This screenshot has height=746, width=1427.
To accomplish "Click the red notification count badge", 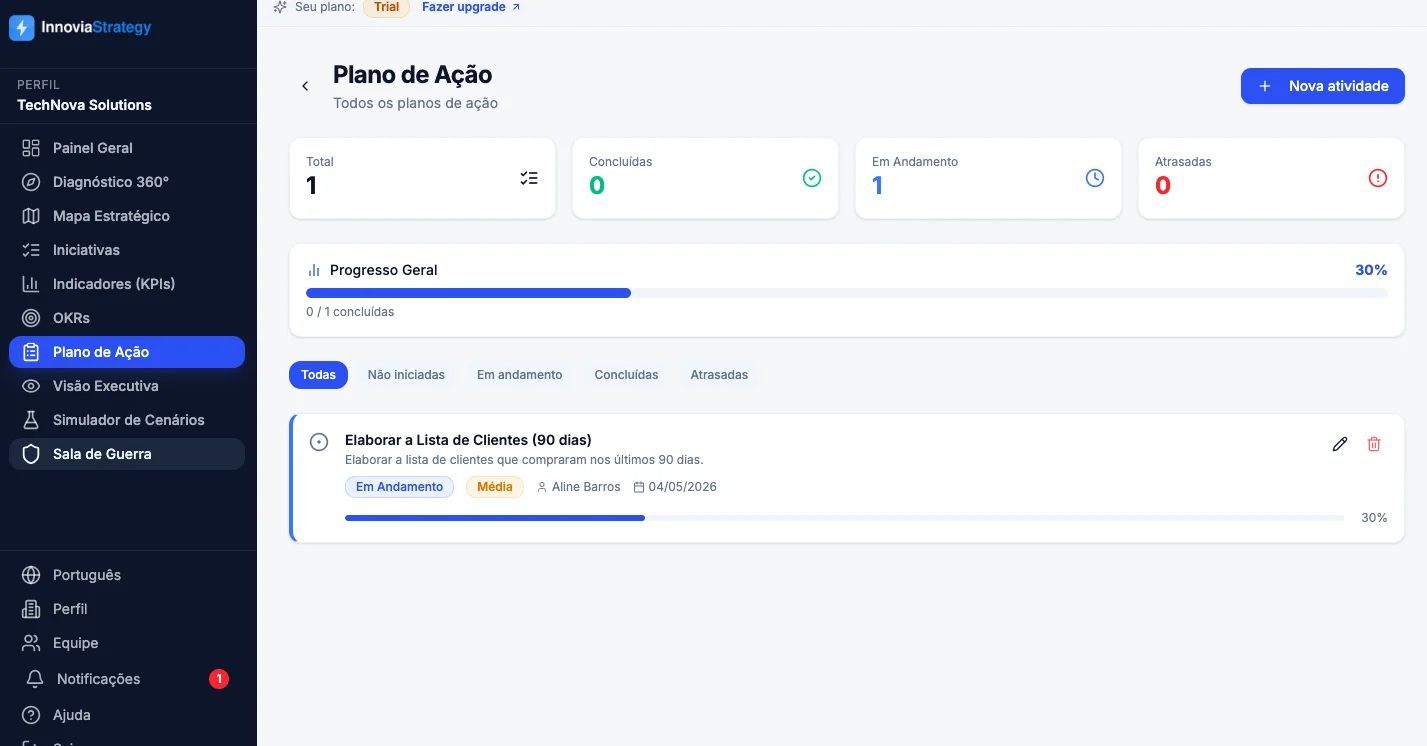I will (x=219, y=679).
